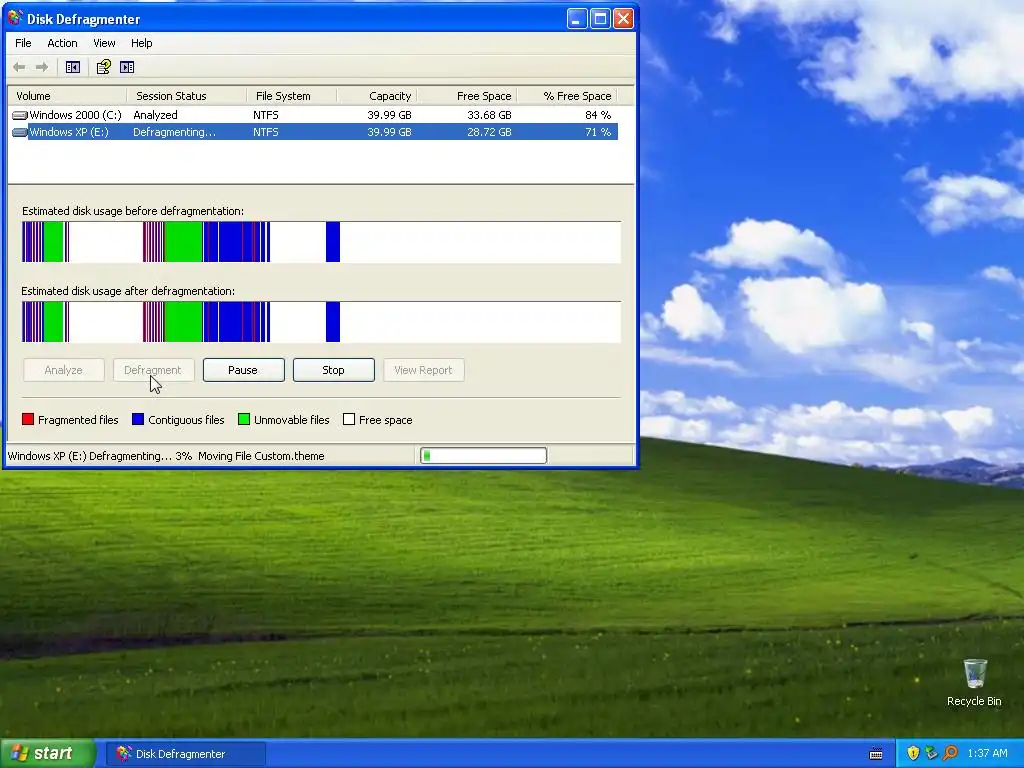The height and width of the screenshot is (768, 1024).
Task: Click the green Unmovable files legend swatch
Action: coord(244,419)
